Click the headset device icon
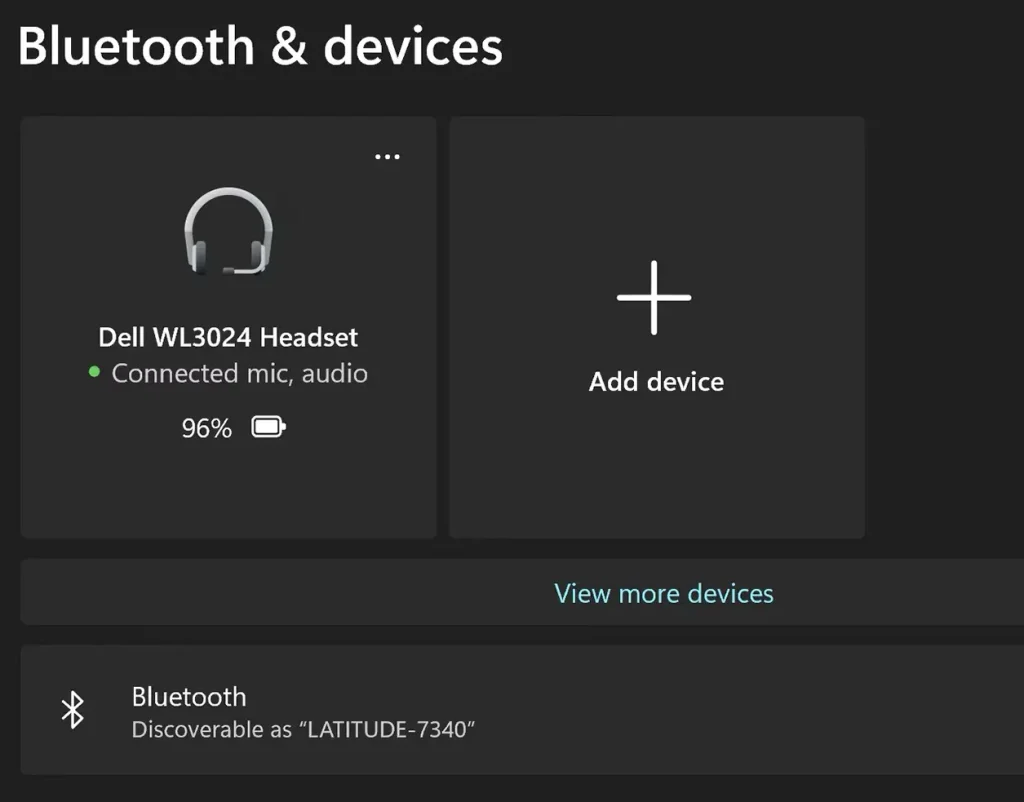Viewport: 1024px width, 802px height. click(x=228, y=232)
